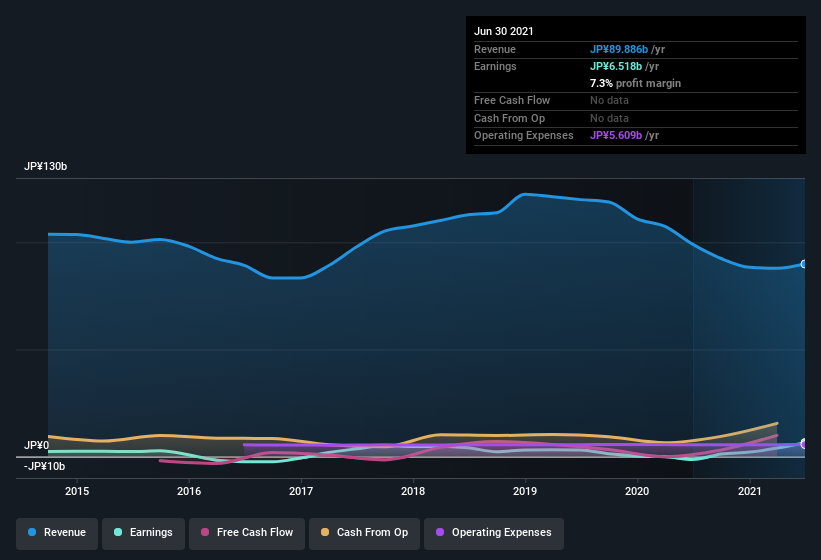Click the 2021 x-axis label
The image size is (821, 560).
pos(749,491)
